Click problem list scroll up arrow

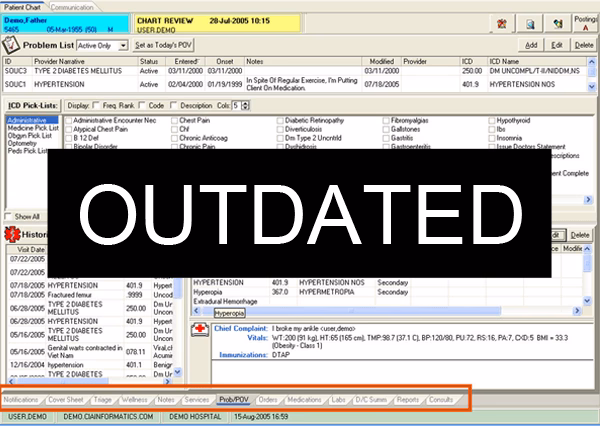(x=592, y=62)
